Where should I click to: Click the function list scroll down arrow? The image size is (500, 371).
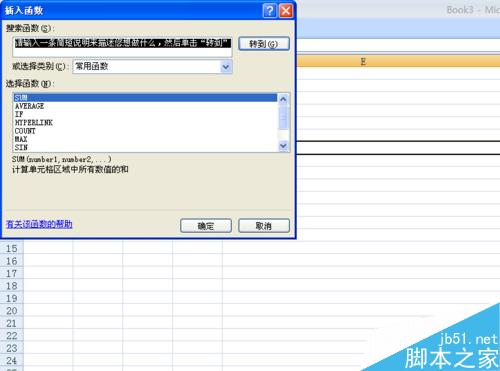click(283, 146)
